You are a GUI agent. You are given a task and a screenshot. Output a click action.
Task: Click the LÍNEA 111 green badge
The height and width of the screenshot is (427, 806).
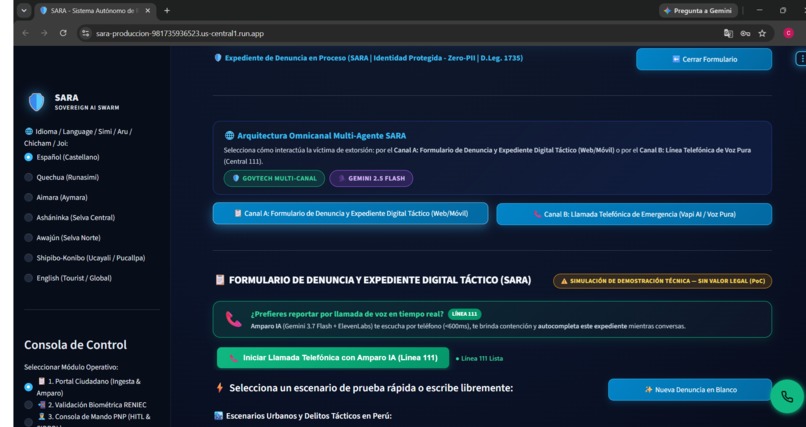point(465,313)
